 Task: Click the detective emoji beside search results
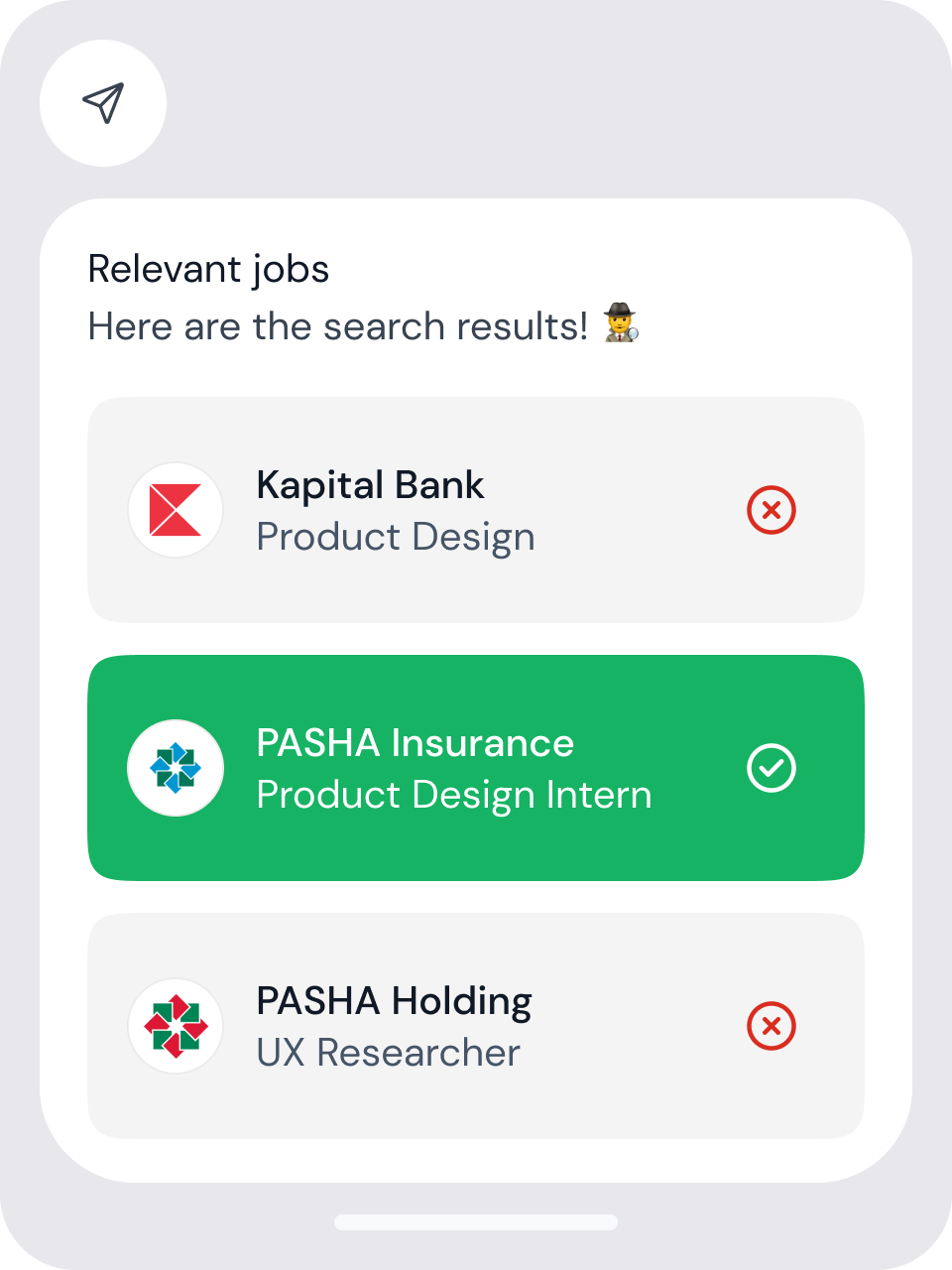622,323
